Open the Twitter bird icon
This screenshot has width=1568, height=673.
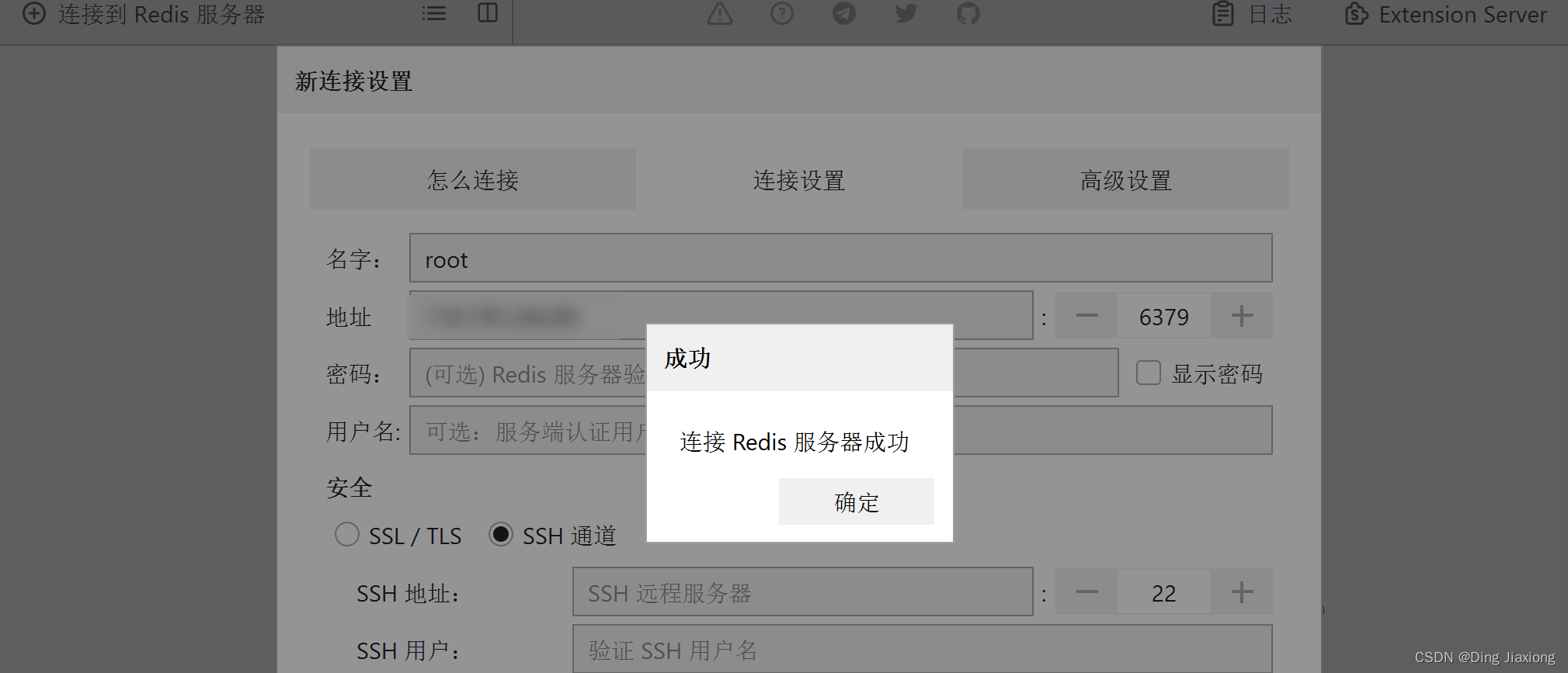906,13
